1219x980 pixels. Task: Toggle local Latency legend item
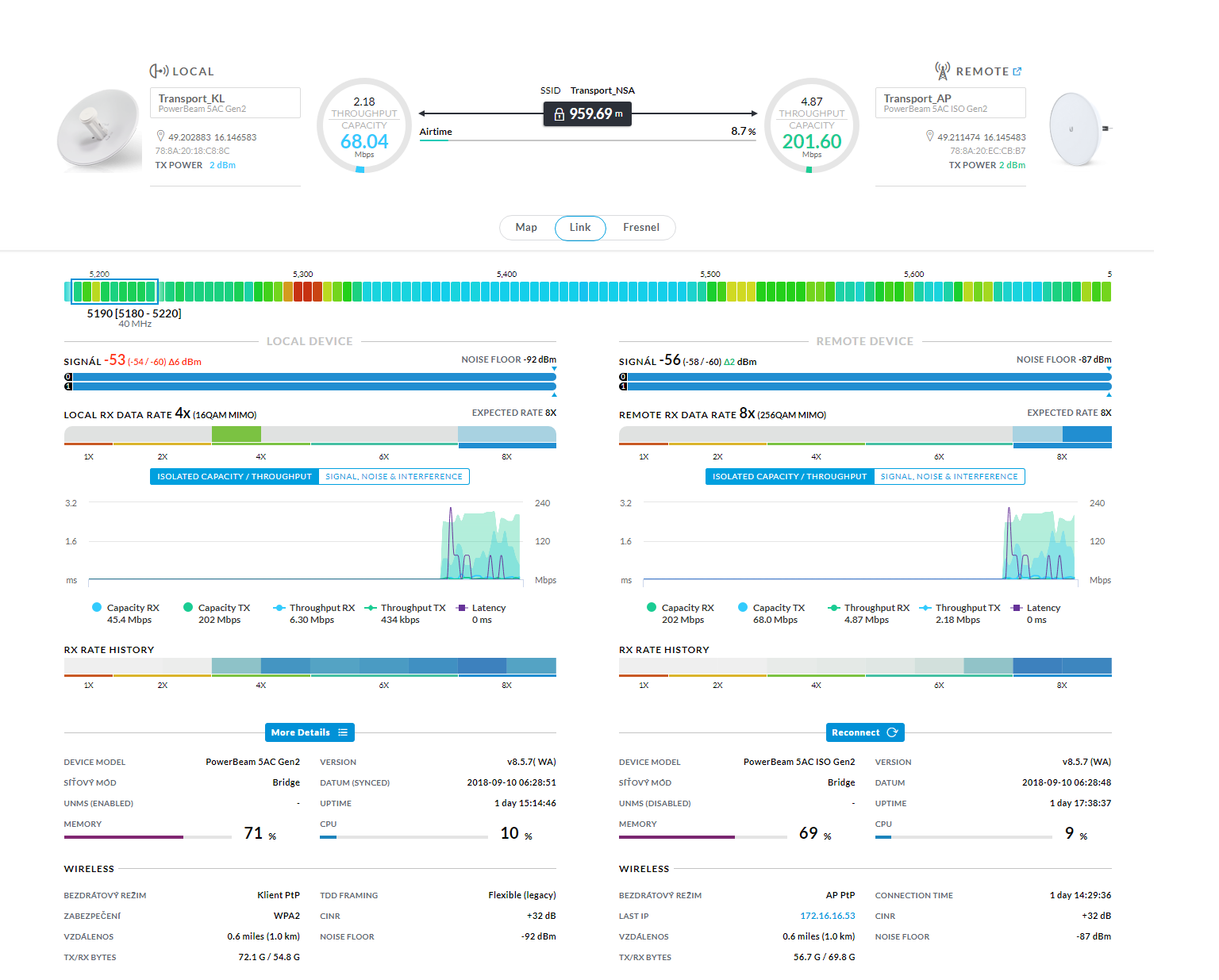point(481,613)
